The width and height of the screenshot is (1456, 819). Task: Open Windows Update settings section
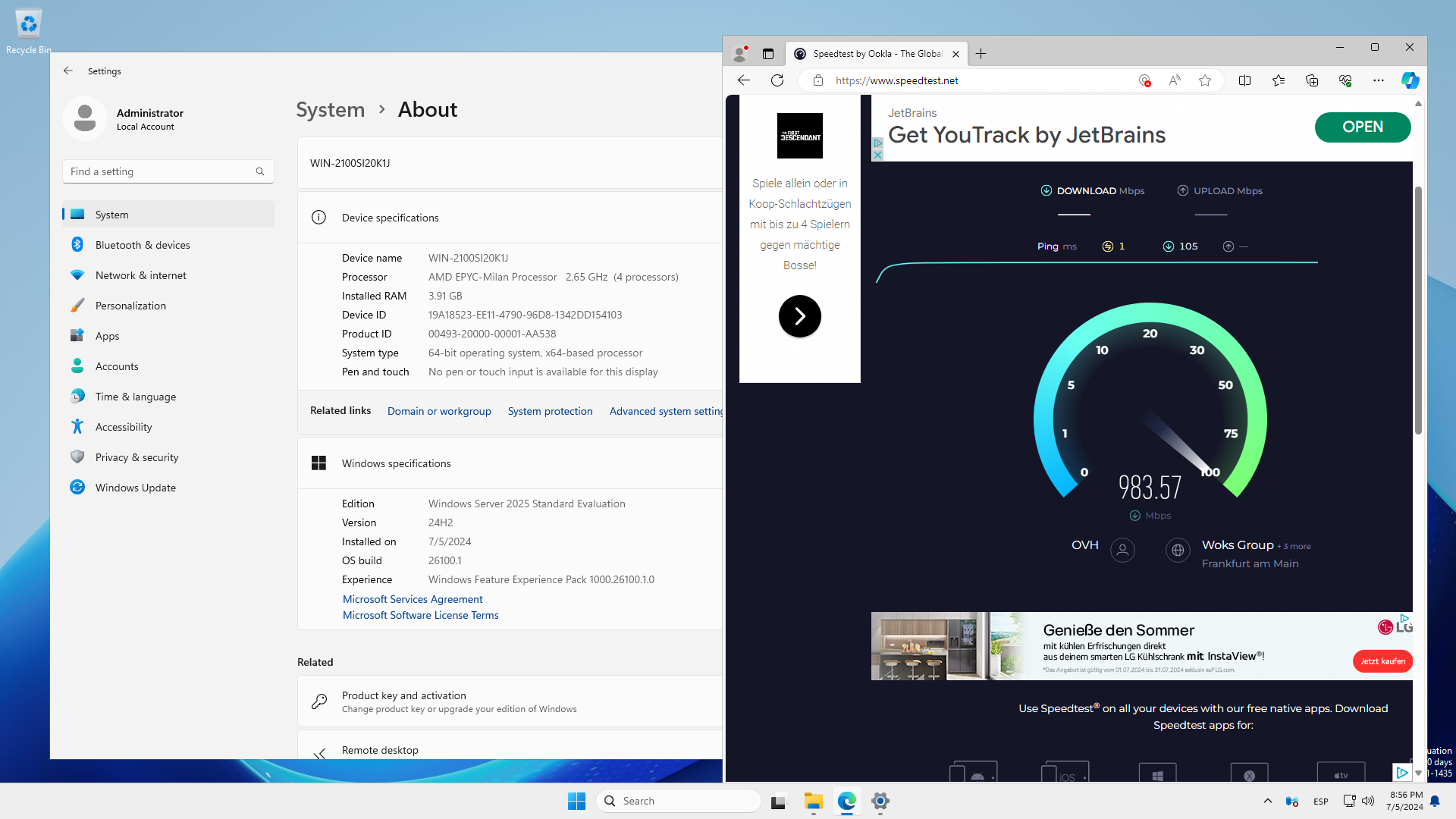tap(136, 488)
